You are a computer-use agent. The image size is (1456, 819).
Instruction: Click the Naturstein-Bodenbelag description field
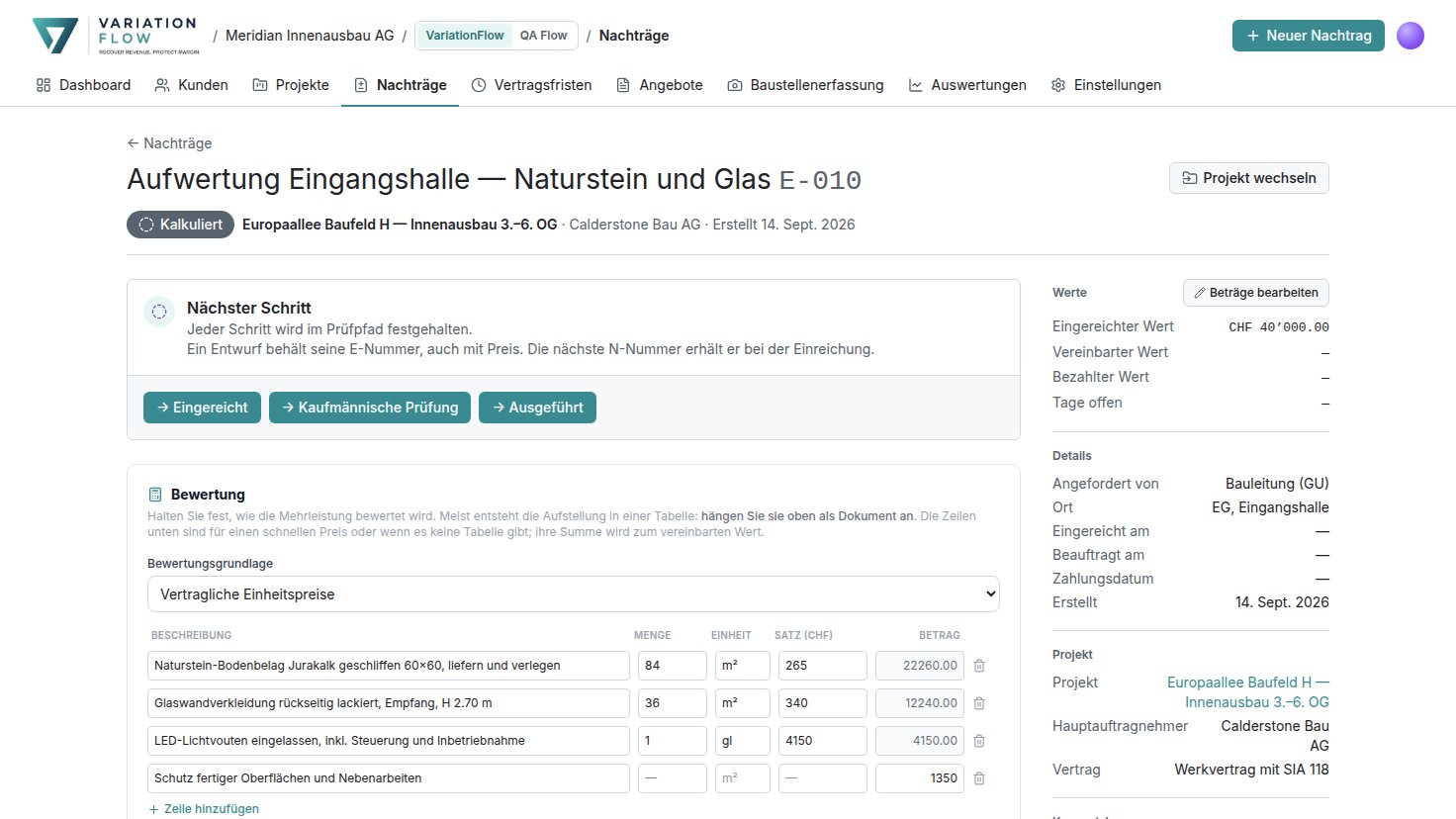[389, 666]
